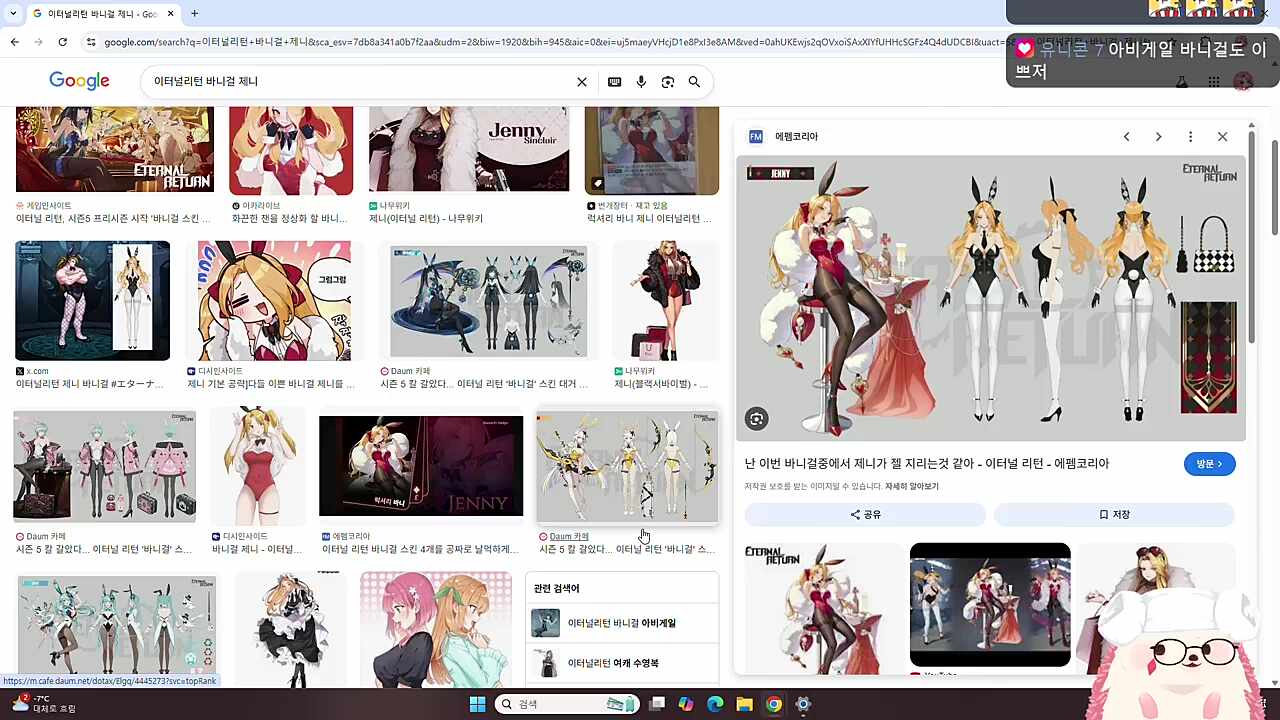Image resolution: width=1280 pixels, height=720 pixels.
Task: Open Google Lens image search icon
Action: pyautogui.click(x=667, y=82)
